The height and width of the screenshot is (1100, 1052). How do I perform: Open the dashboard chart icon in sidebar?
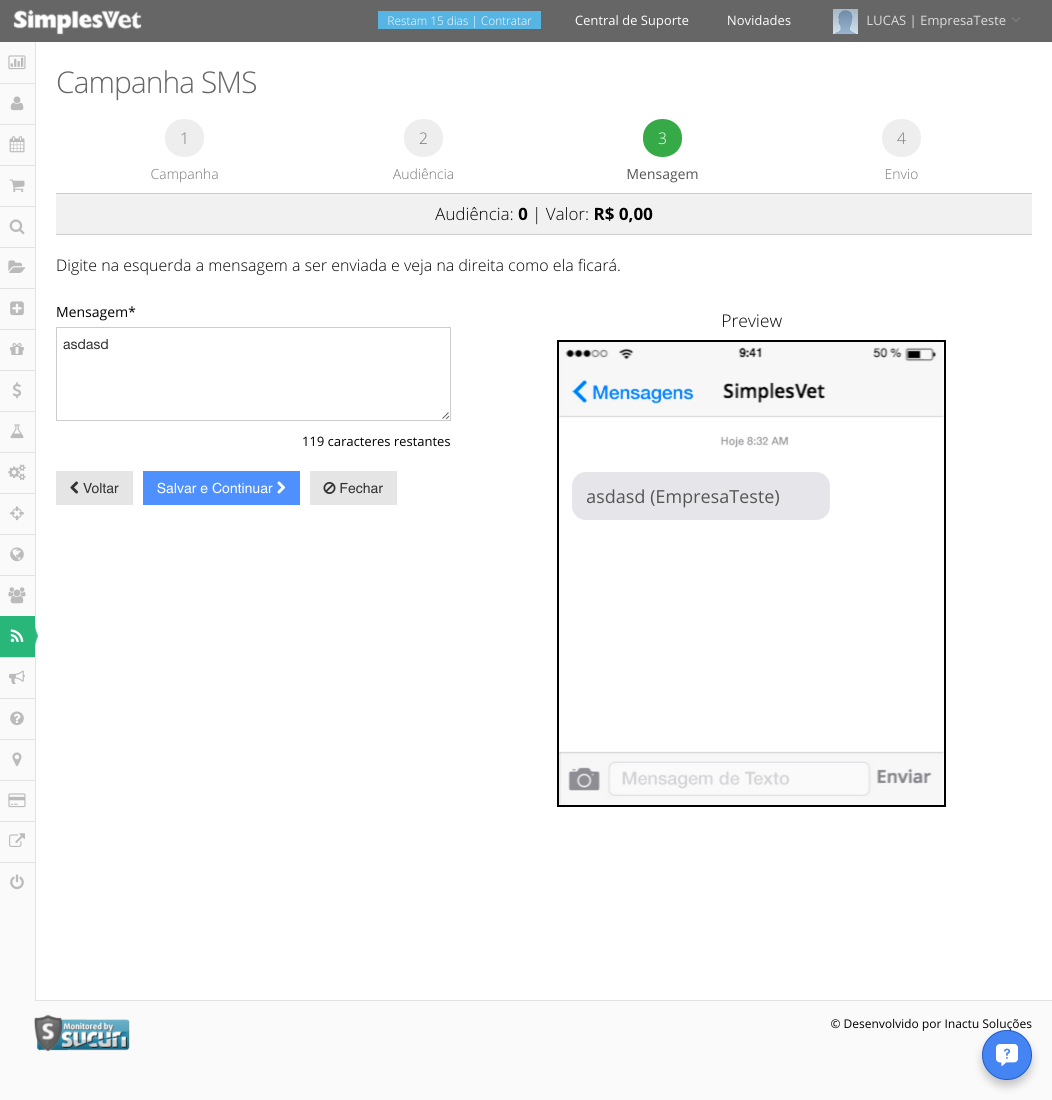pyautogui.click(x=17, y=62)
